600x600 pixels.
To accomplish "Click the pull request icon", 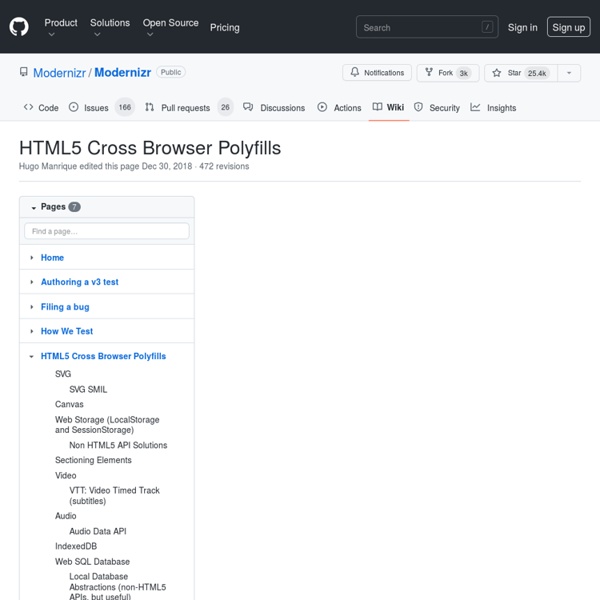I will [x=149, y=107].
